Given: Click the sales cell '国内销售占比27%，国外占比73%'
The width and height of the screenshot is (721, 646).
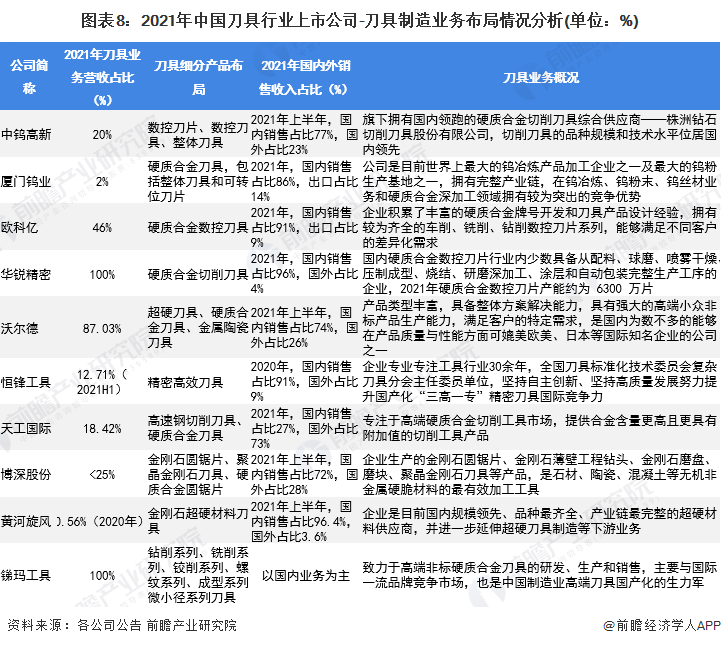Looking at the screenshot, I should tap(304, 429).
